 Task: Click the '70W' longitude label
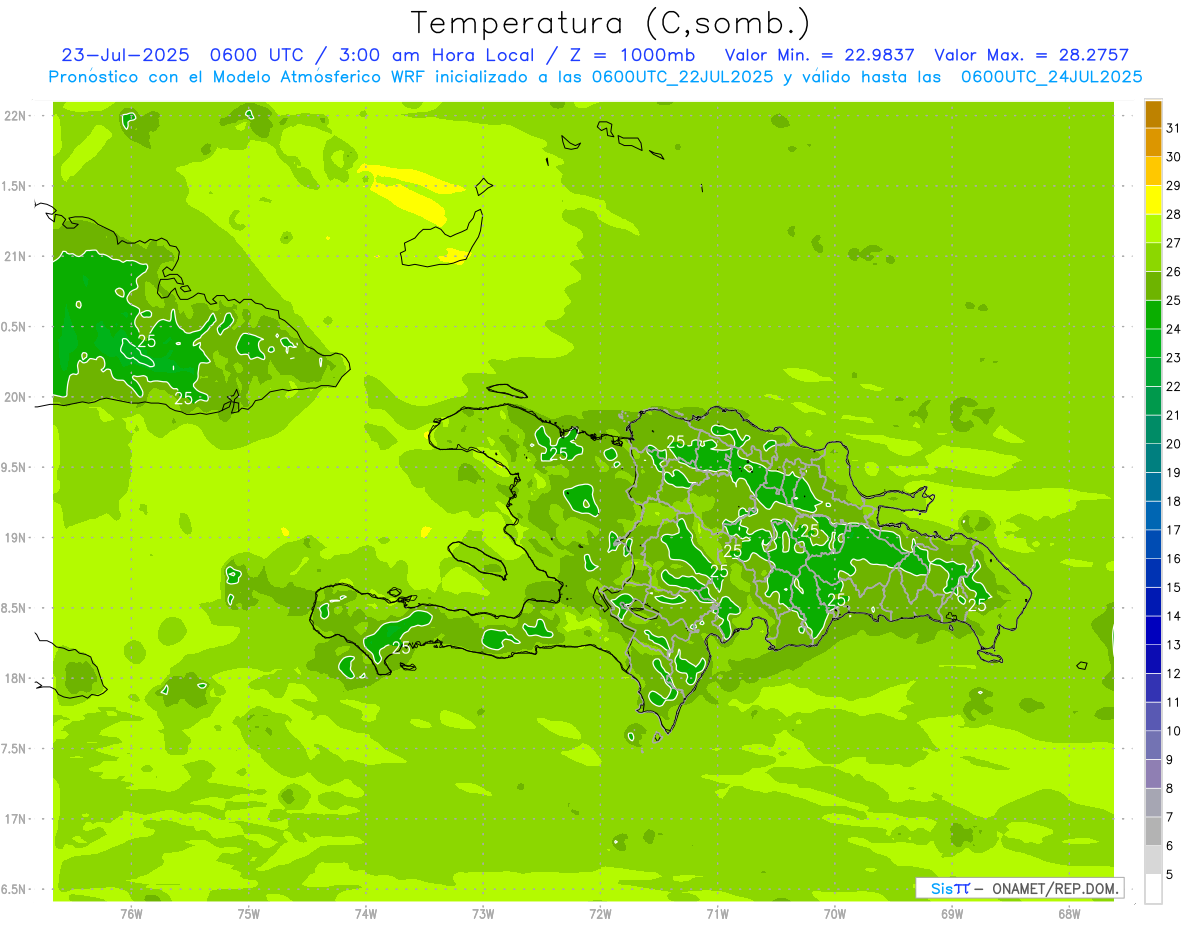[x=835, y=913]
